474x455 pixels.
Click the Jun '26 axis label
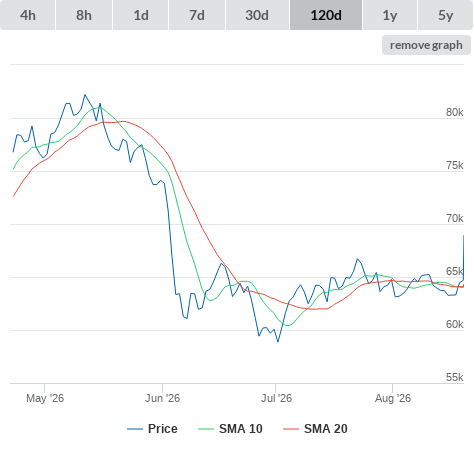point(162,398)
